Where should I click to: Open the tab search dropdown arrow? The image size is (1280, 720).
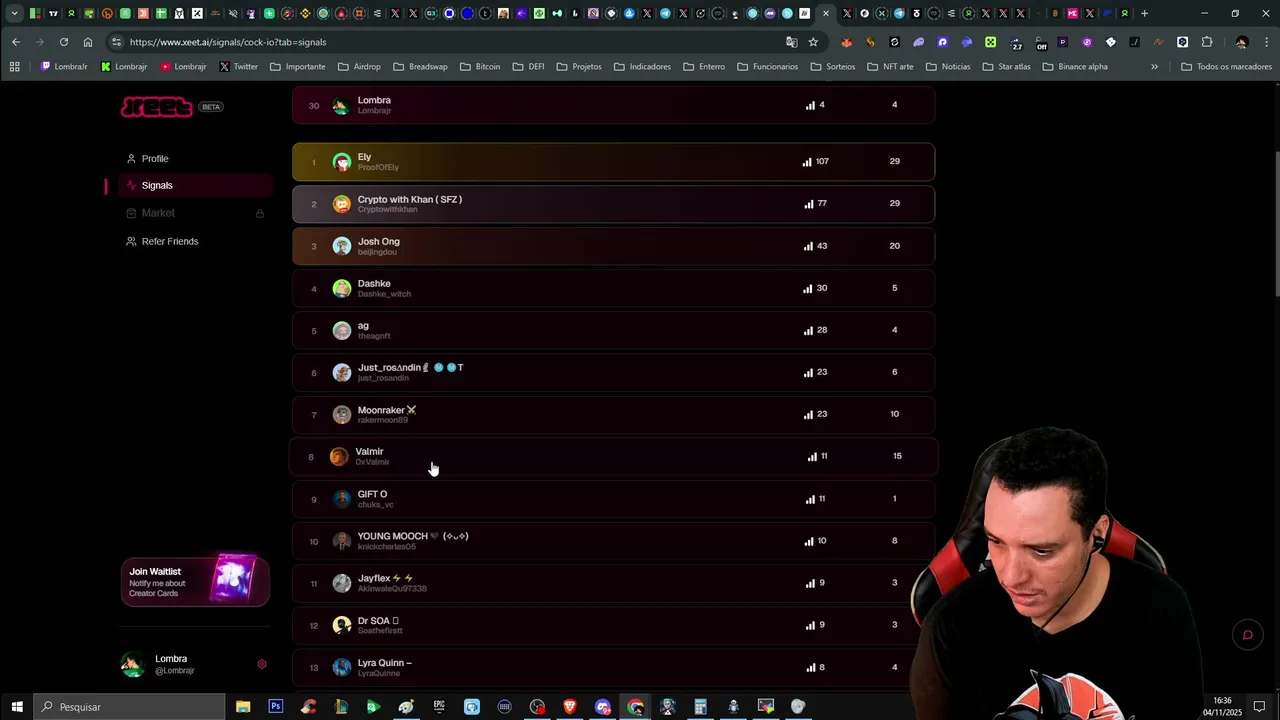[x=14, y=13]
